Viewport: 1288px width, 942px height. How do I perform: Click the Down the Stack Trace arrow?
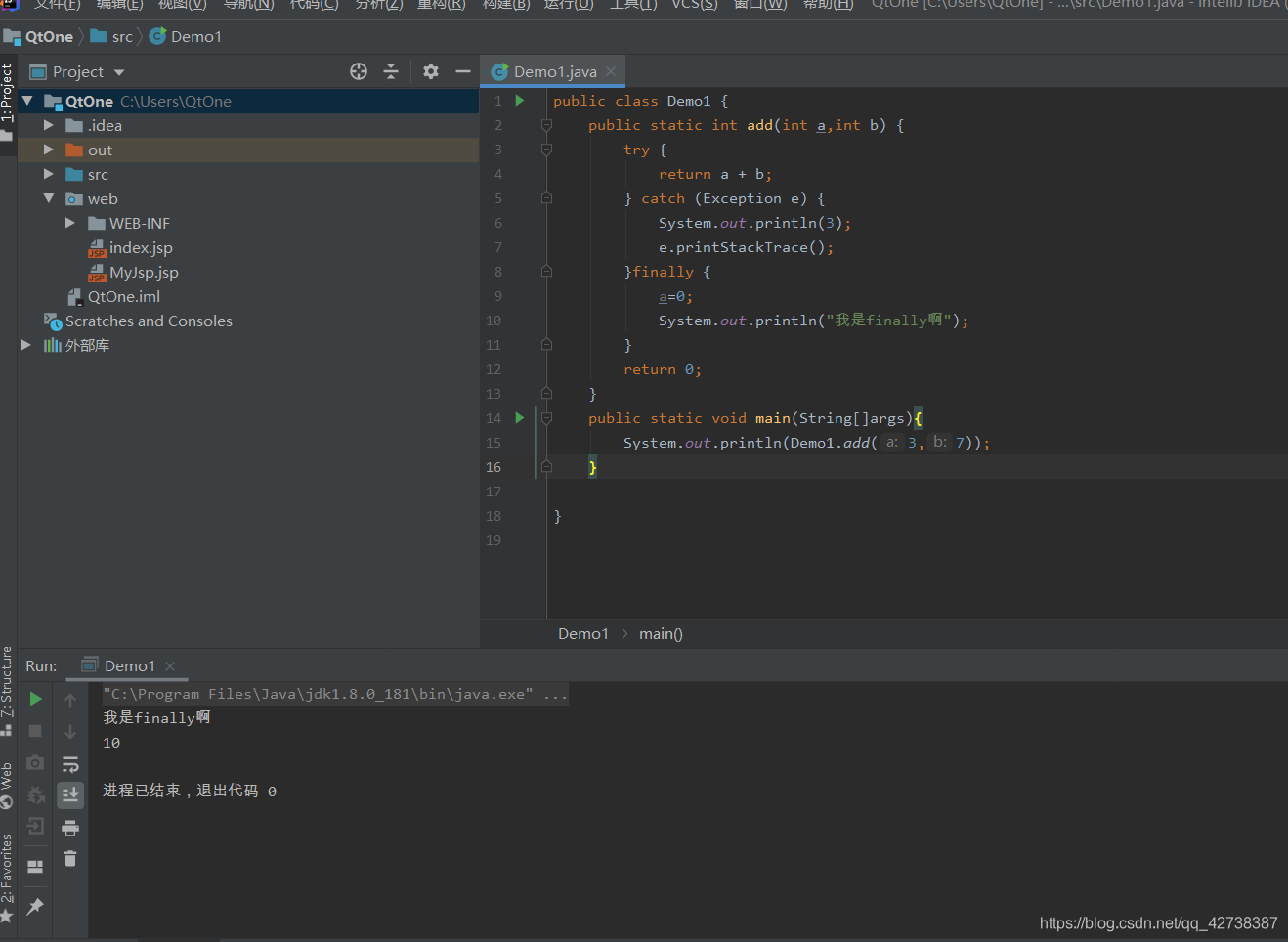pyautogui.click(x=70, y=732)
